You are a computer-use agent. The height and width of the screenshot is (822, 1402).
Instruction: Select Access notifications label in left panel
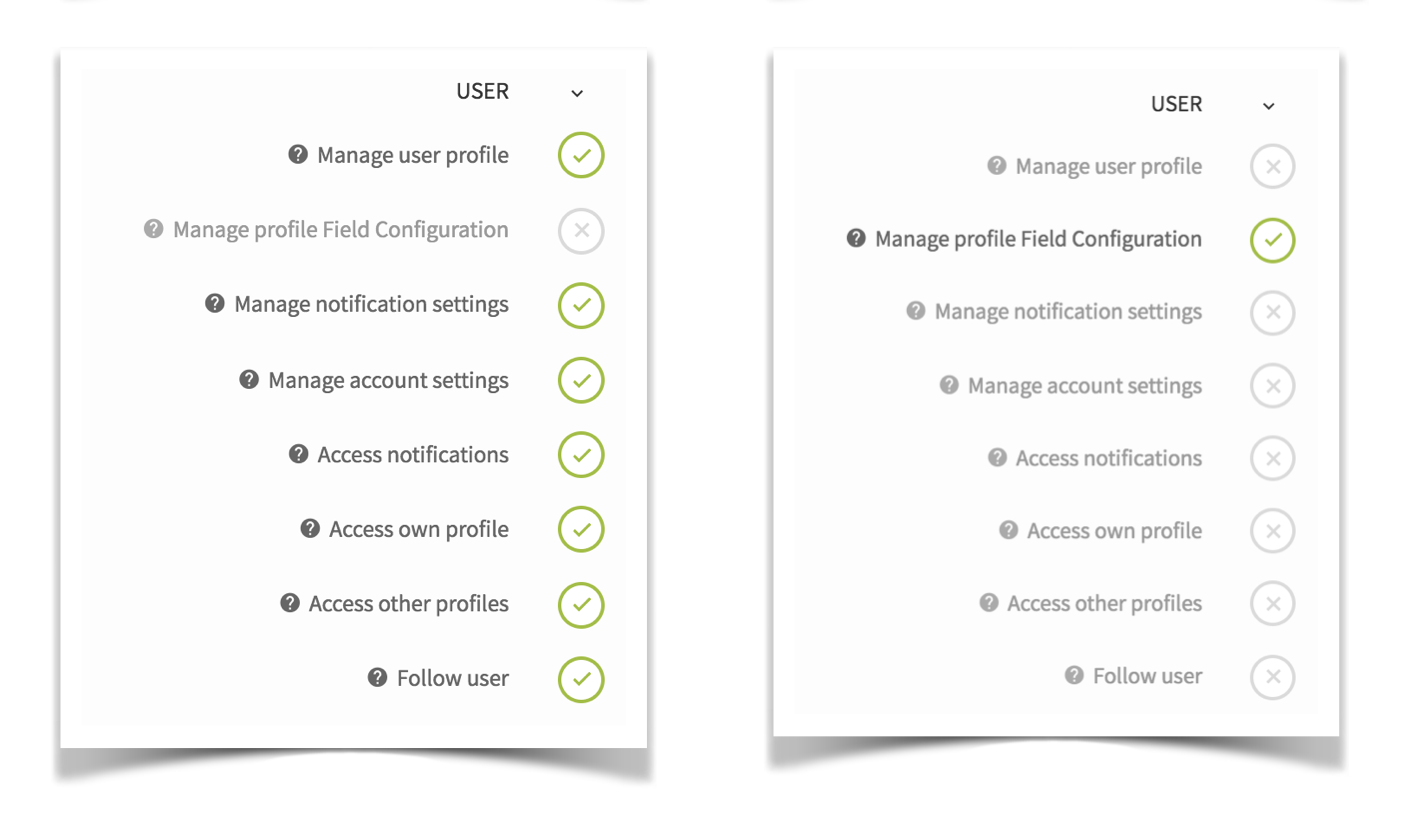coord(413,455)
